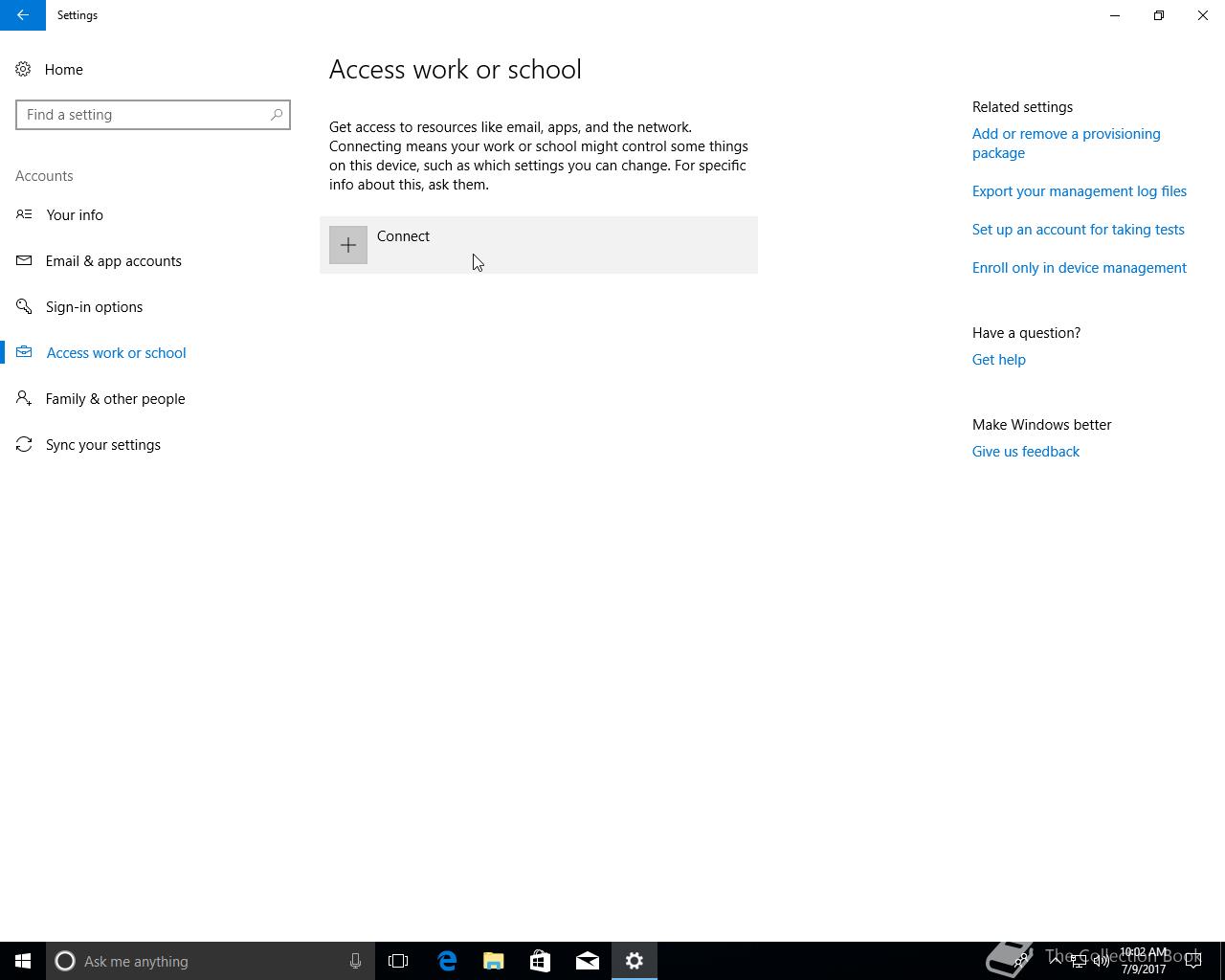Click the Ask me anything search box
Image resolution: width=1225 pixels, height=980 pixels.
point(211,961)
